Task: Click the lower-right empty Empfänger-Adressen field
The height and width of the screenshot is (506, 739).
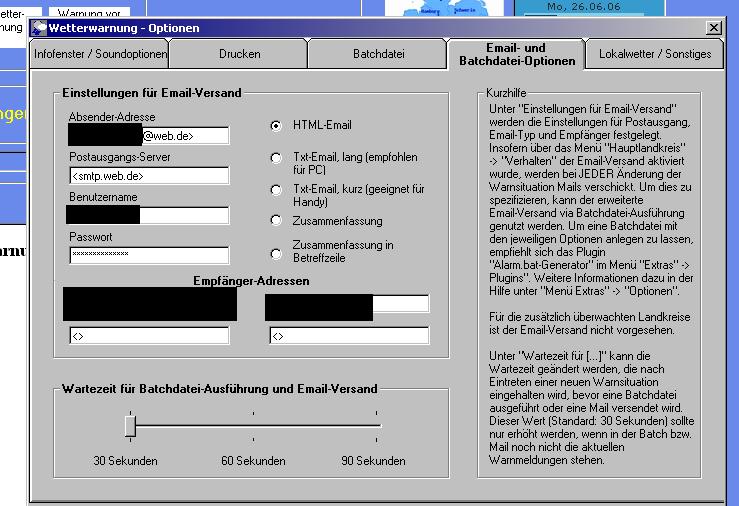Action: coord(348,336)
